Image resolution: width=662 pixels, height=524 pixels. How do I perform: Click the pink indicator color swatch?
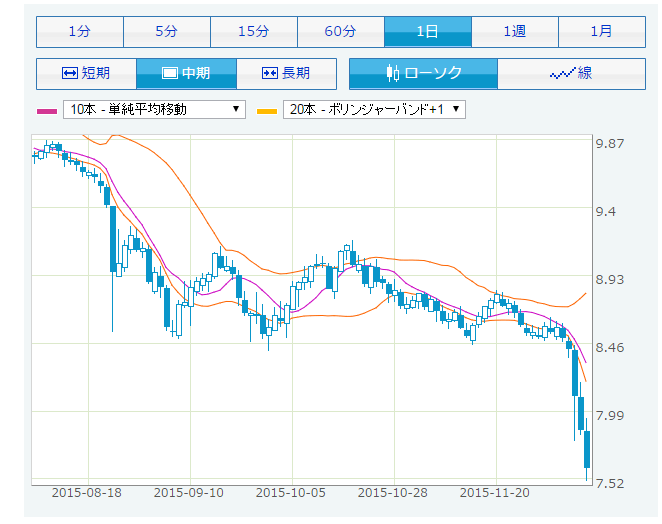tap(47, 111)
